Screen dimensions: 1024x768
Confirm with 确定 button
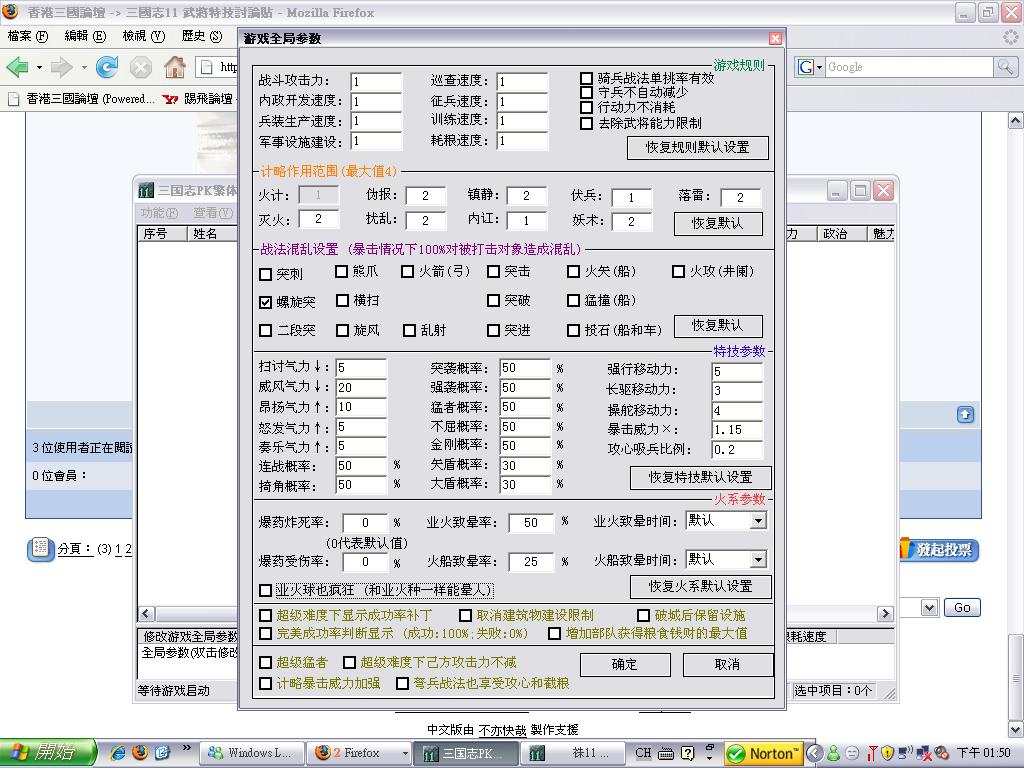[x=625, y=664]
